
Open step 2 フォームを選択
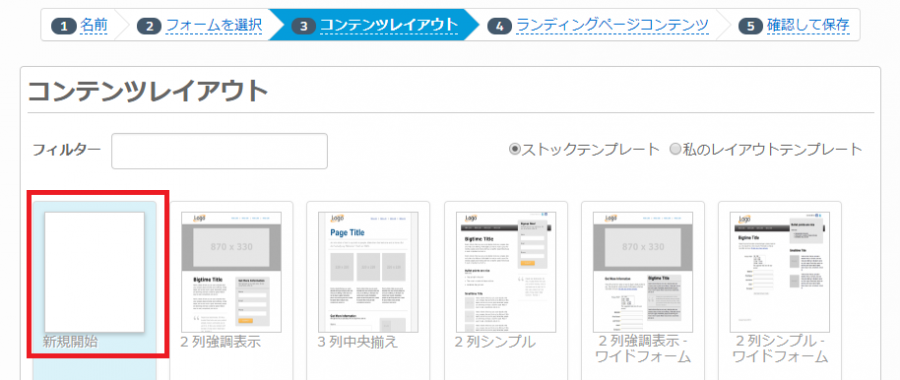(200, 25)
